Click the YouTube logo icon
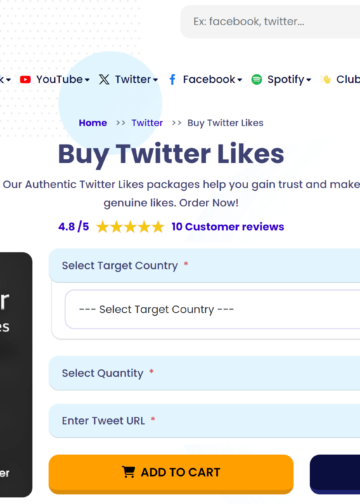360x504 pixels. pos(25,79)
